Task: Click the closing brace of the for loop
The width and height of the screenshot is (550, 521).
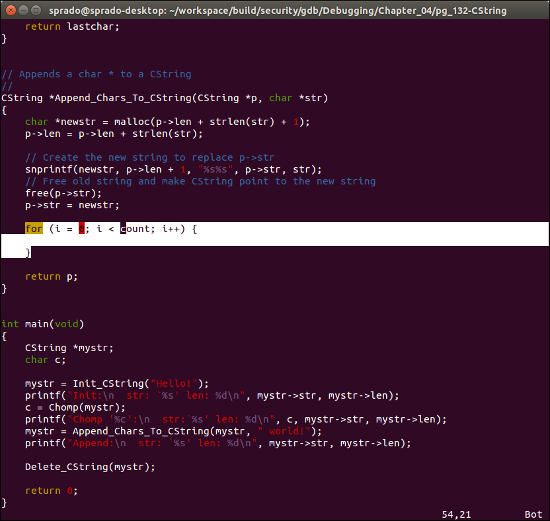Action: (28, 253)
